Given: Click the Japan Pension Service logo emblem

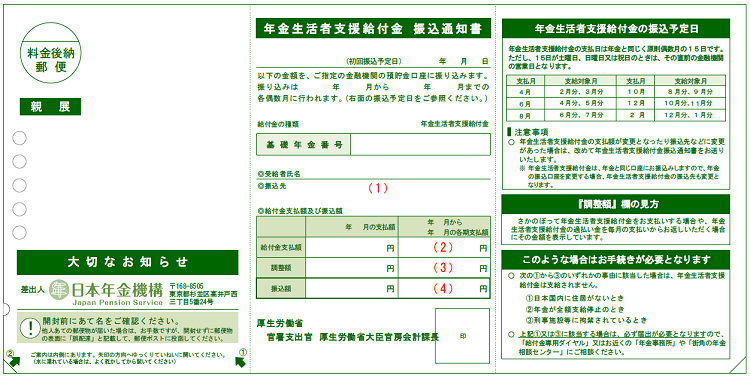Looking at the screenshot, I should tap(59, 289).
